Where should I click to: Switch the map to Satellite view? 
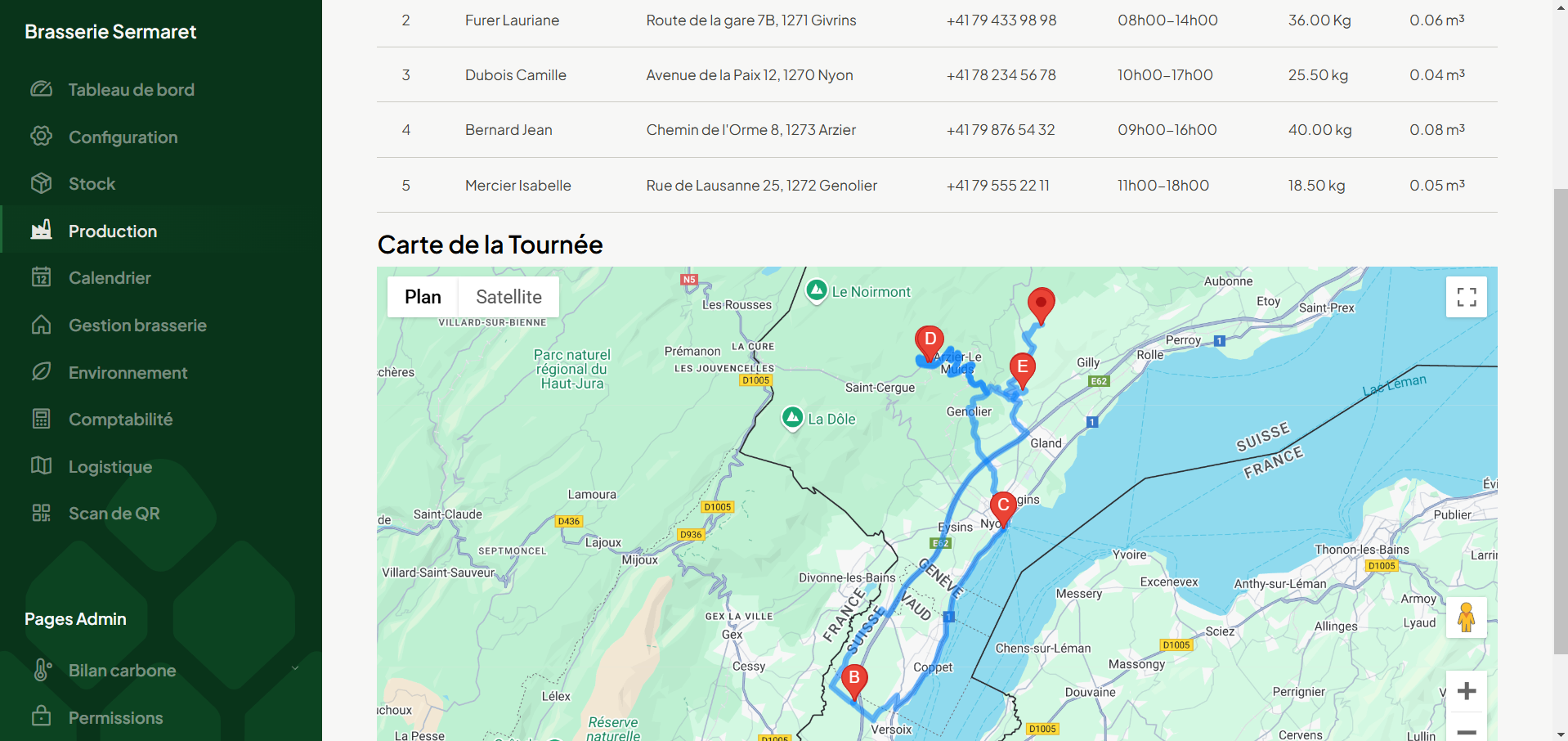point(508,296)
